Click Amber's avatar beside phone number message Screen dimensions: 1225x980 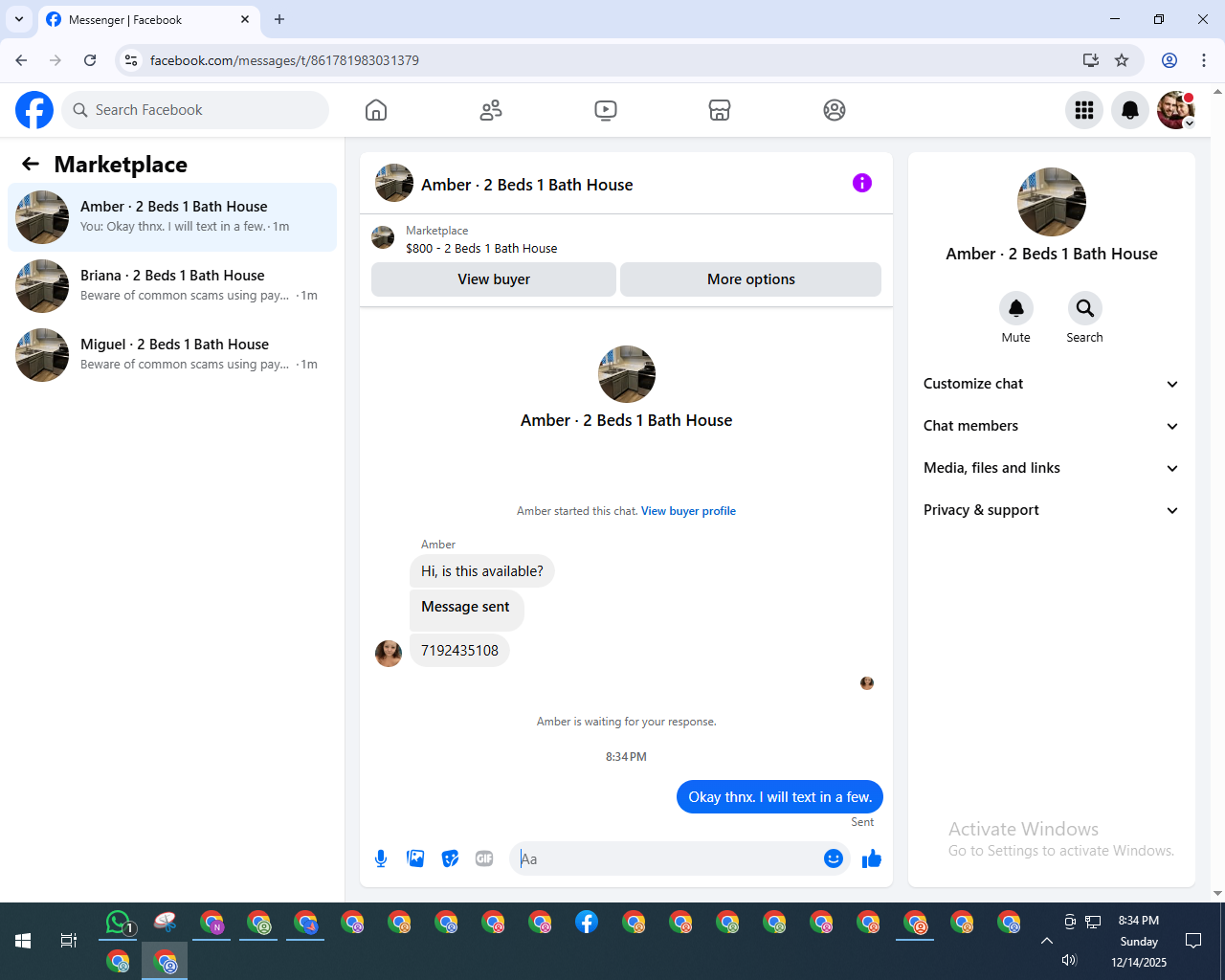389,654
